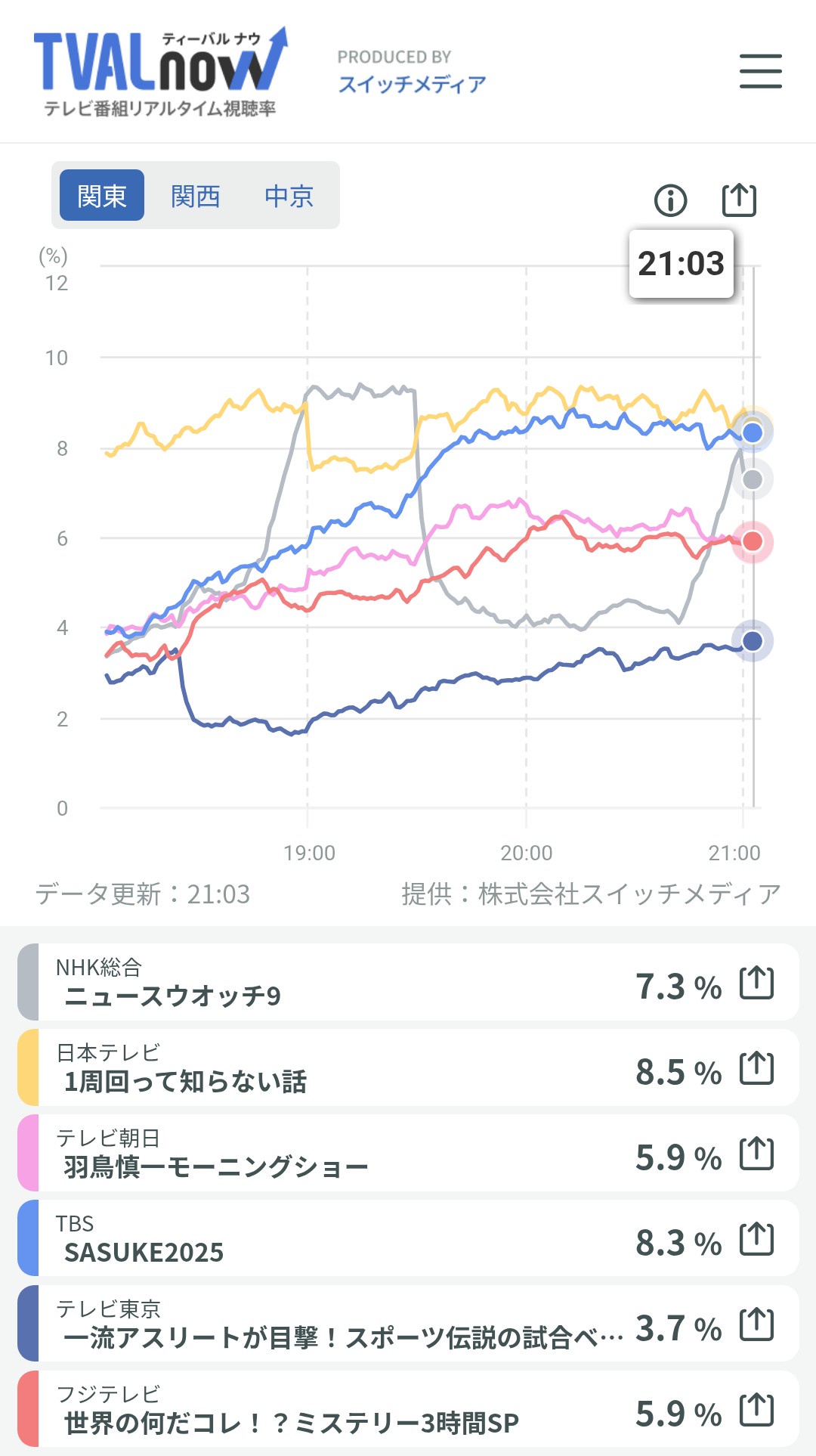Click the yellow 日本テレビ color swatch
The image size is (816, 1456).
pyautogui.click(x=28, y=1068)
